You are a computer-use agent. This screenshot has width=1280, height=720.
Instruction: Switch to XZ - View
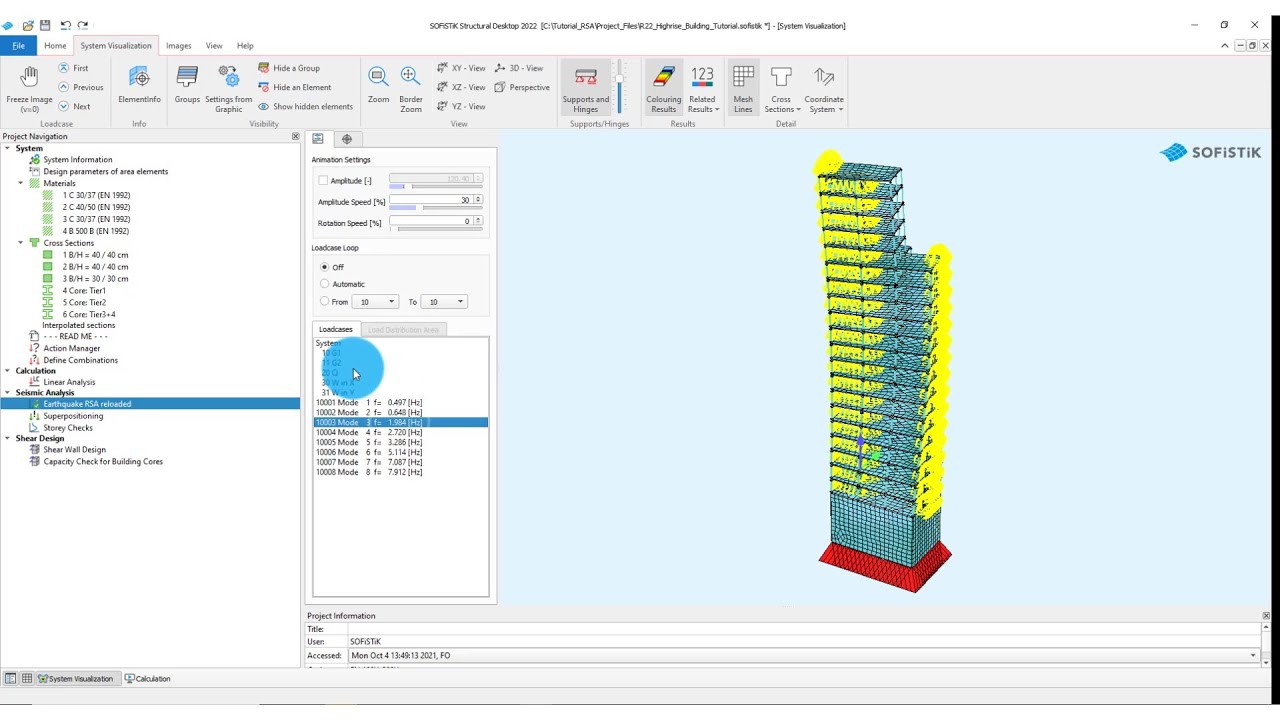[461, 87]
